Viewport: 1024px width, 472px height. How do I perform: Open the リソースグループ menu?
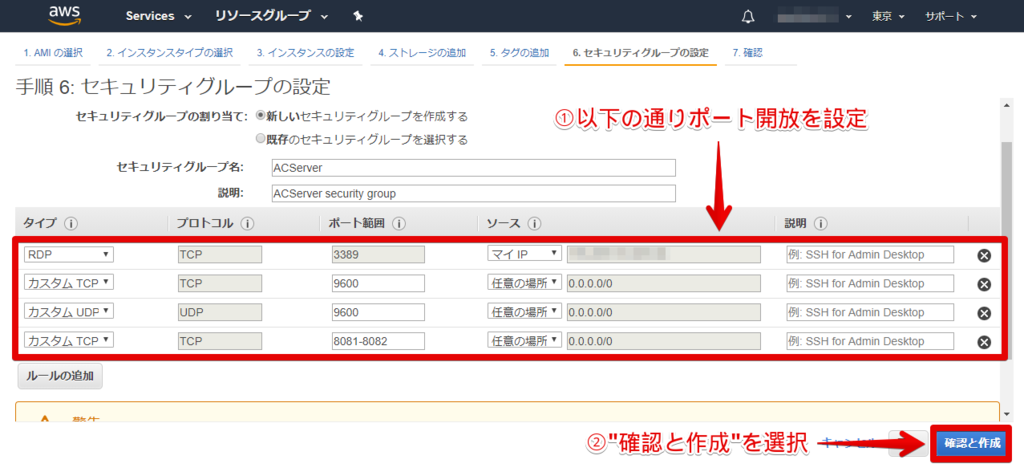click(272, 16)
